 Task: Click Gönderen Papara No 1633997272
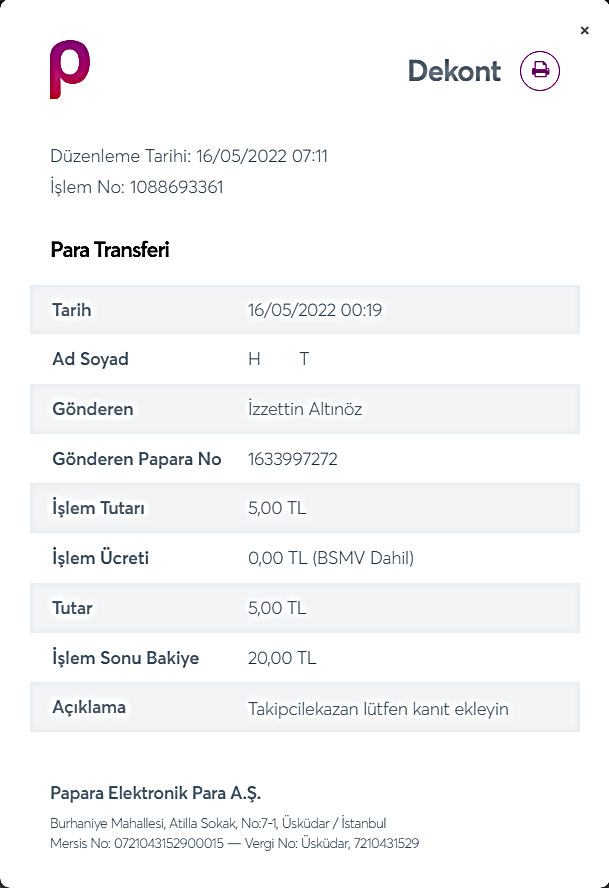(x=293, y=459)
